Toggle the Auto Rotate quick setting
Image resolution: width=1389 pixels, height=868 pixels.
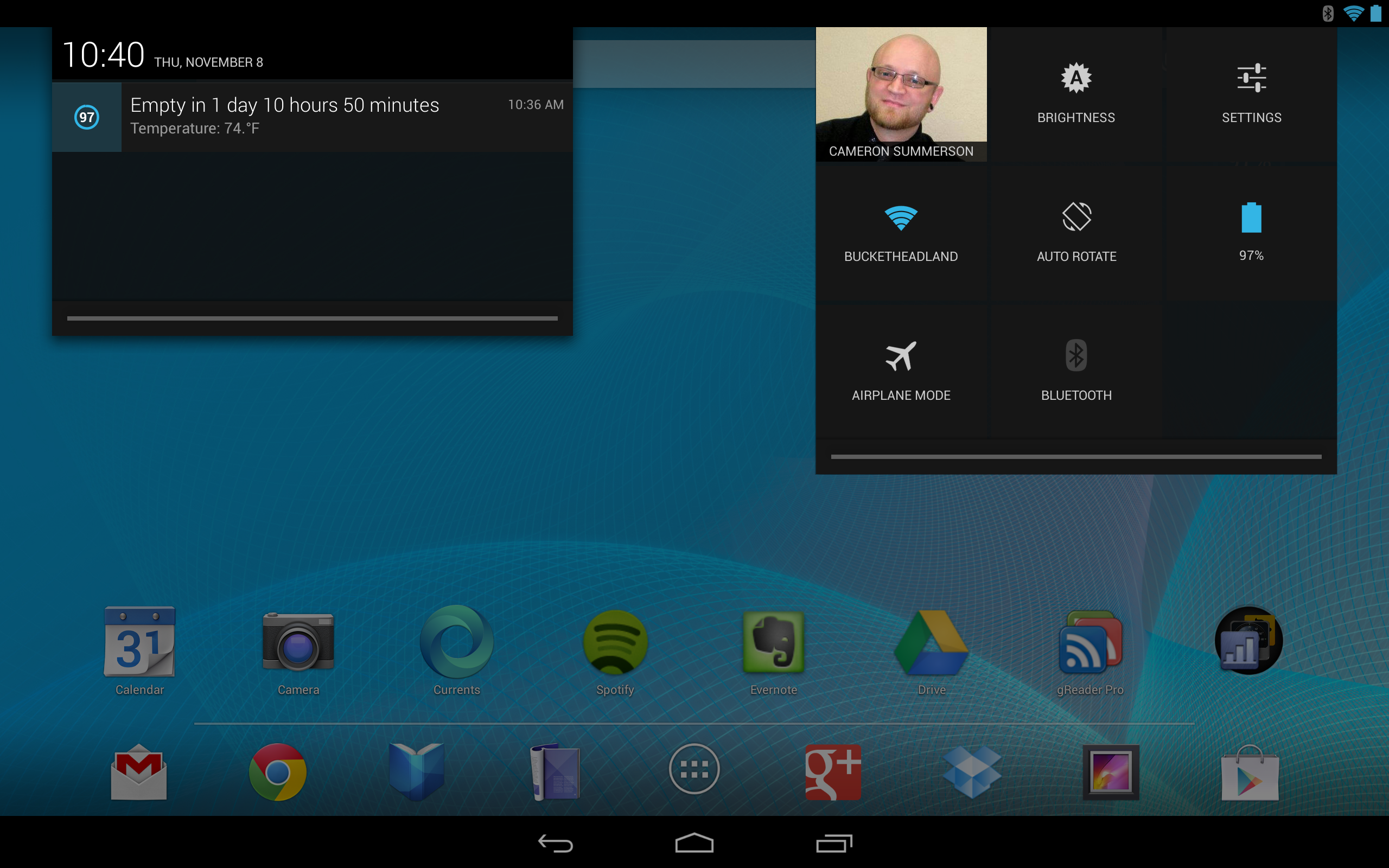coord(1076,233)
